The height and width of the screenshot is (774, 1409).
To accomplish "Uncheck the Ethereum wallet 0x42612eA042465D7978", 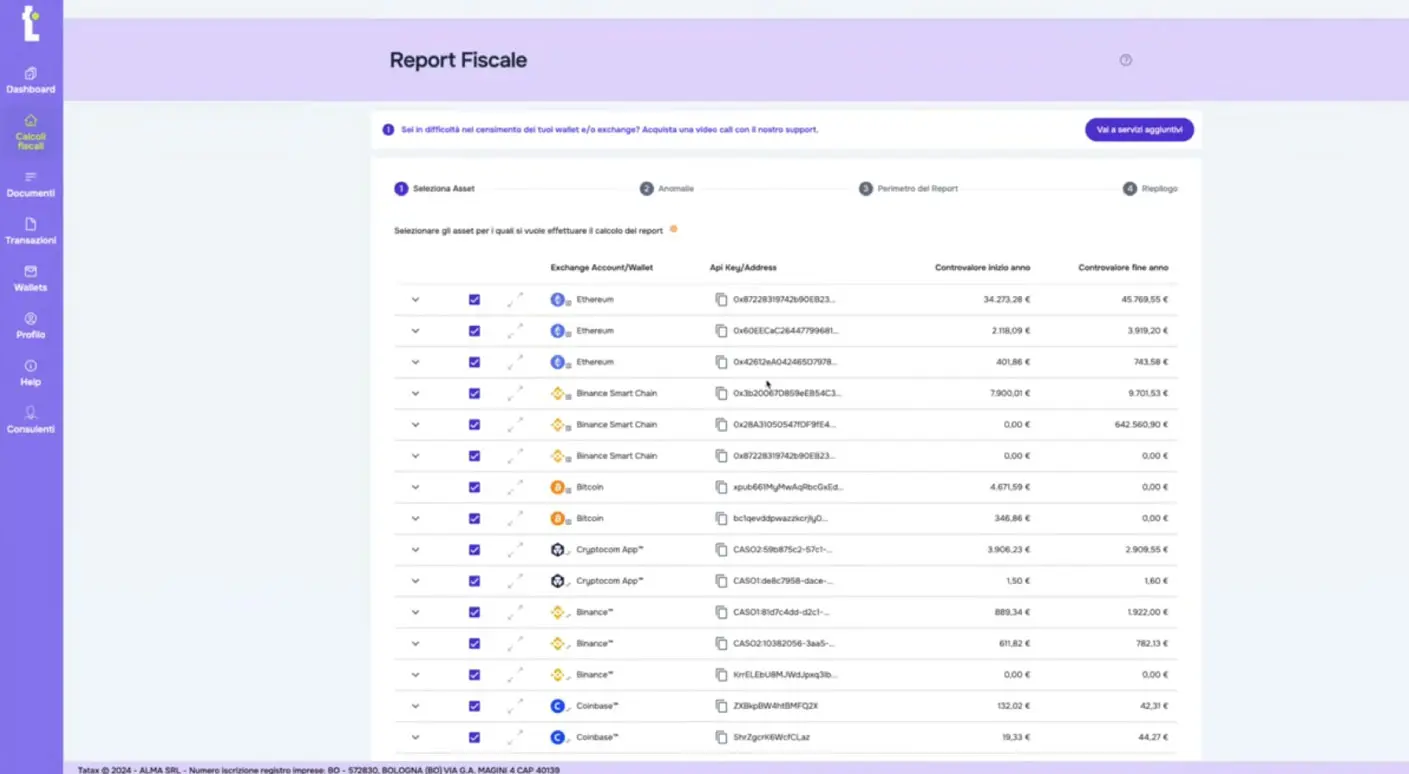I will tap(474, 362).
